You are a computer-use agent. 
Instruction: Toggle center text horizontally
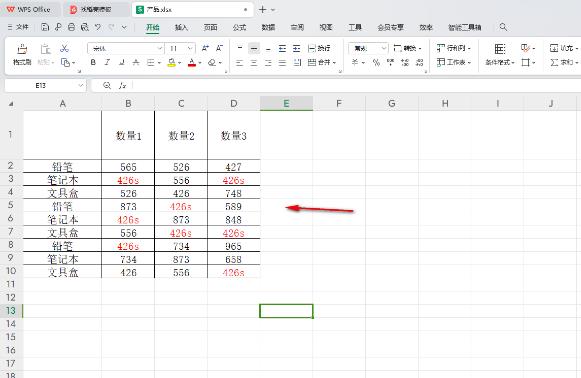[254, 63]
